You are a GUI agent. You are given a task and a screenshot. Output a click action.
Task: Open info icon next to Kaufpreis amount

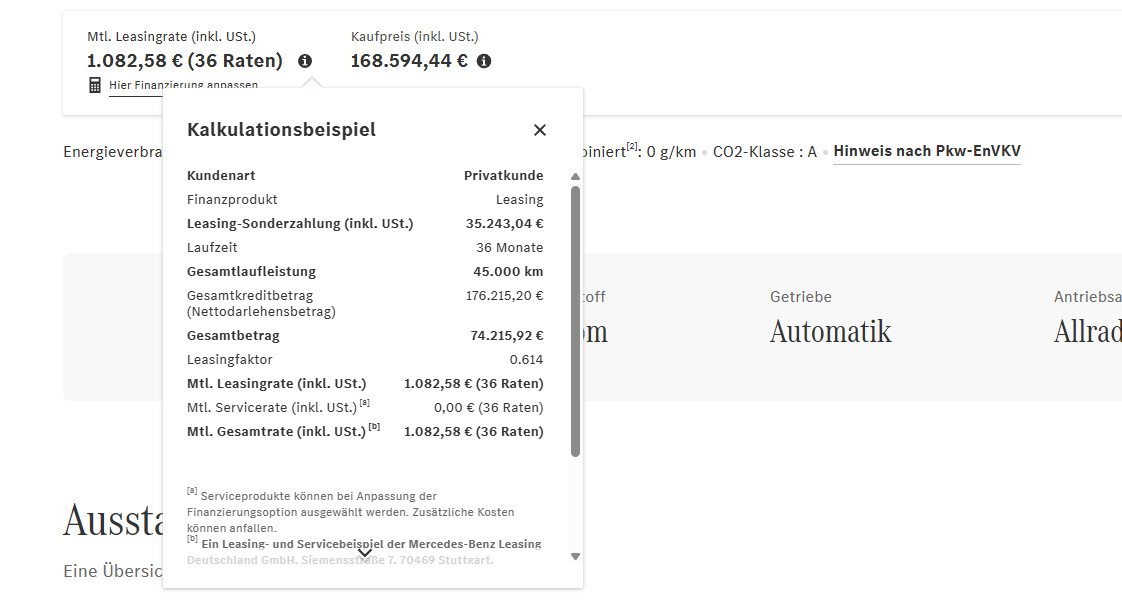[484, 61]
